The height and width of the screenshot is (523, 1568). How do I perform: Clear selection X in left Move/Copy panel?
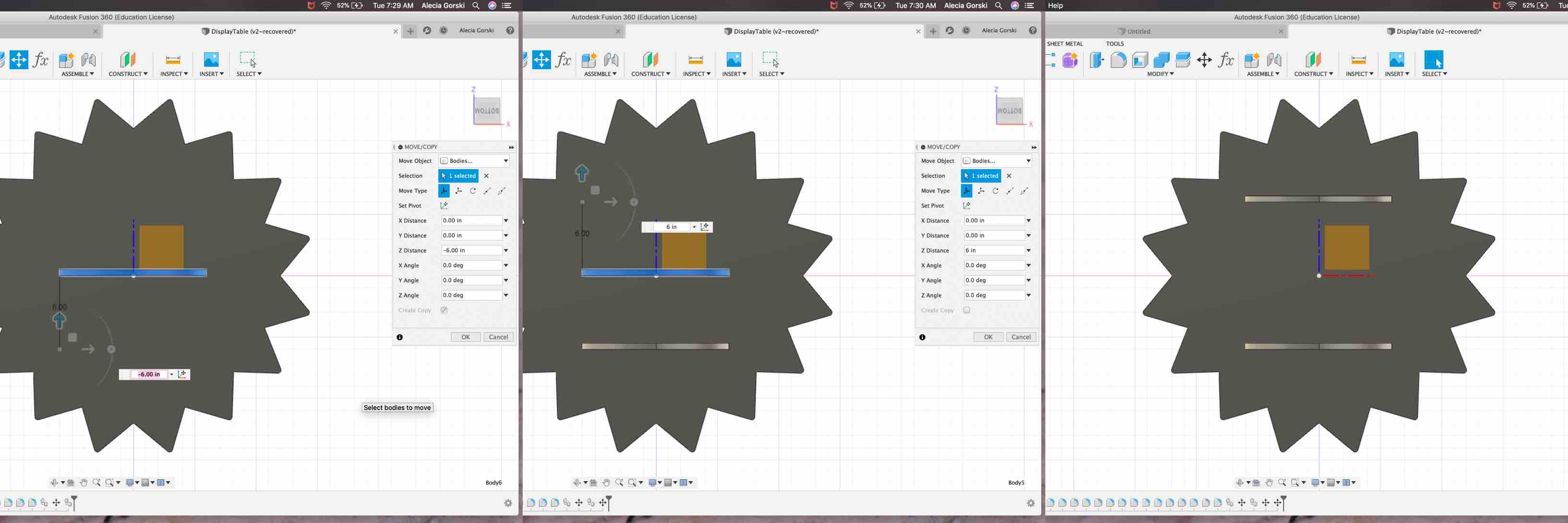(x=486, y=176)
